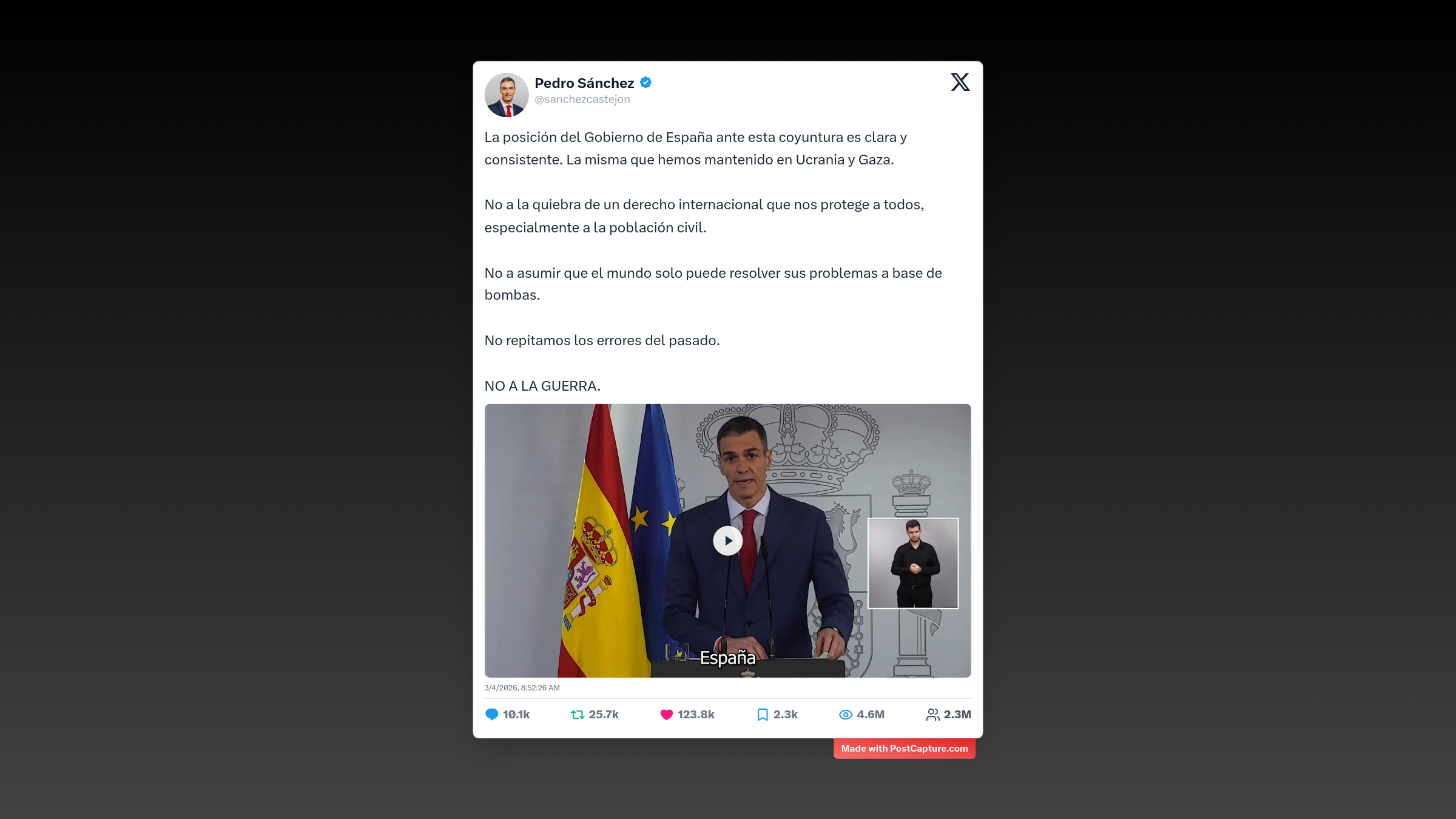Click the X logo icon
Image resolution: width=1456 pixels, height=819 pixels.
960,82
